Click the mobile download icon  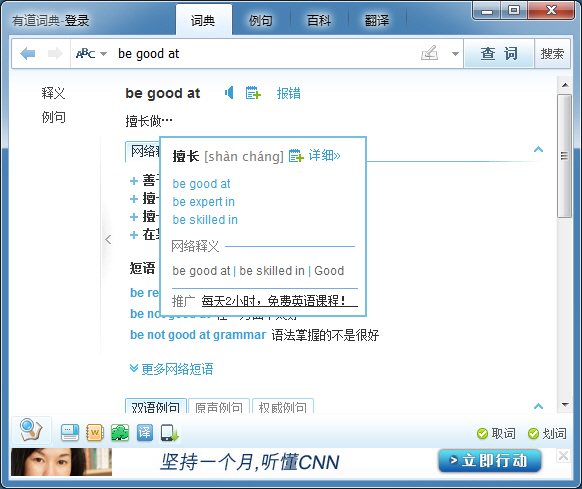tap(170, 433)
